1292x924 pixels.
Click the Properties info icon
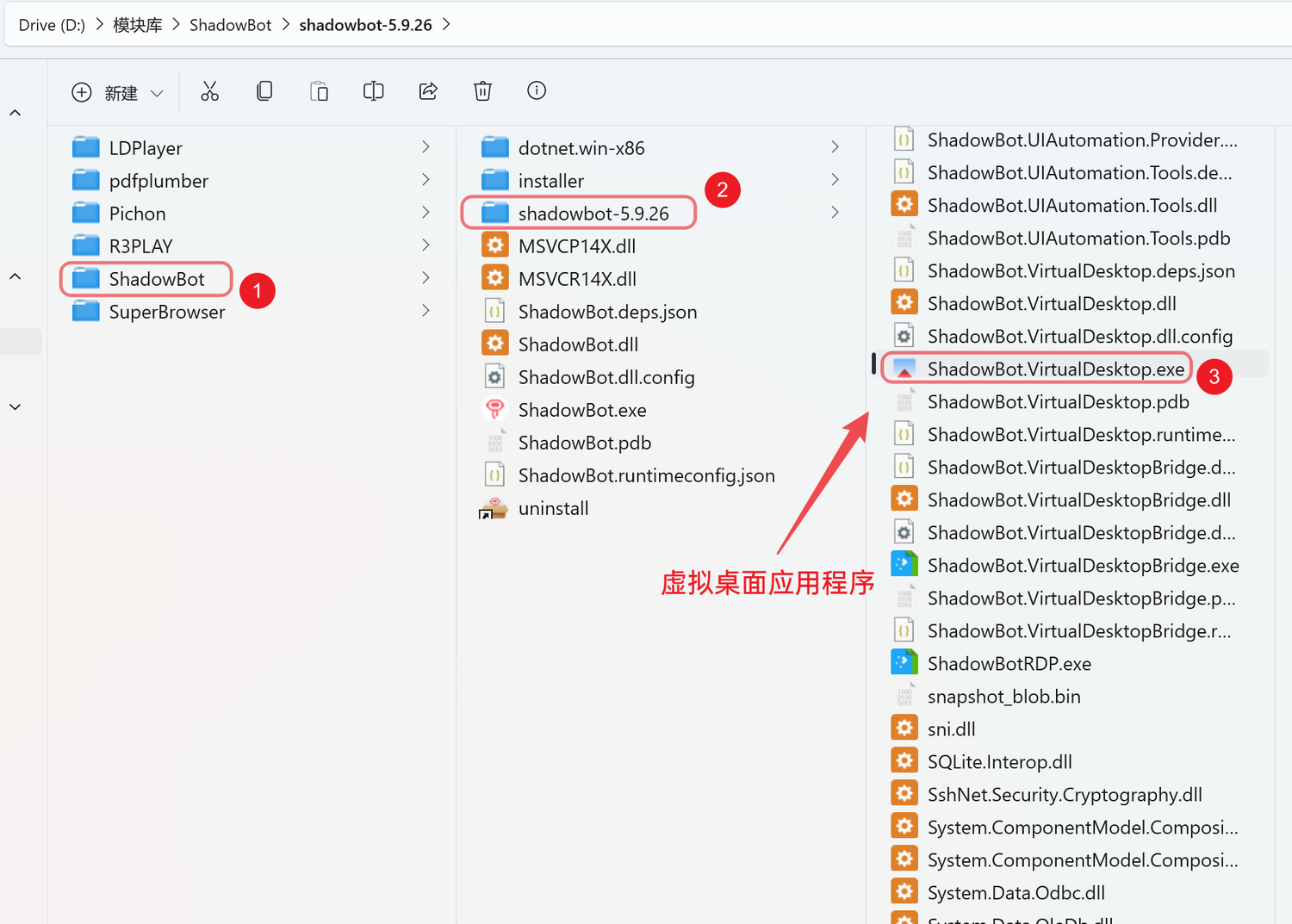[537, 90]
